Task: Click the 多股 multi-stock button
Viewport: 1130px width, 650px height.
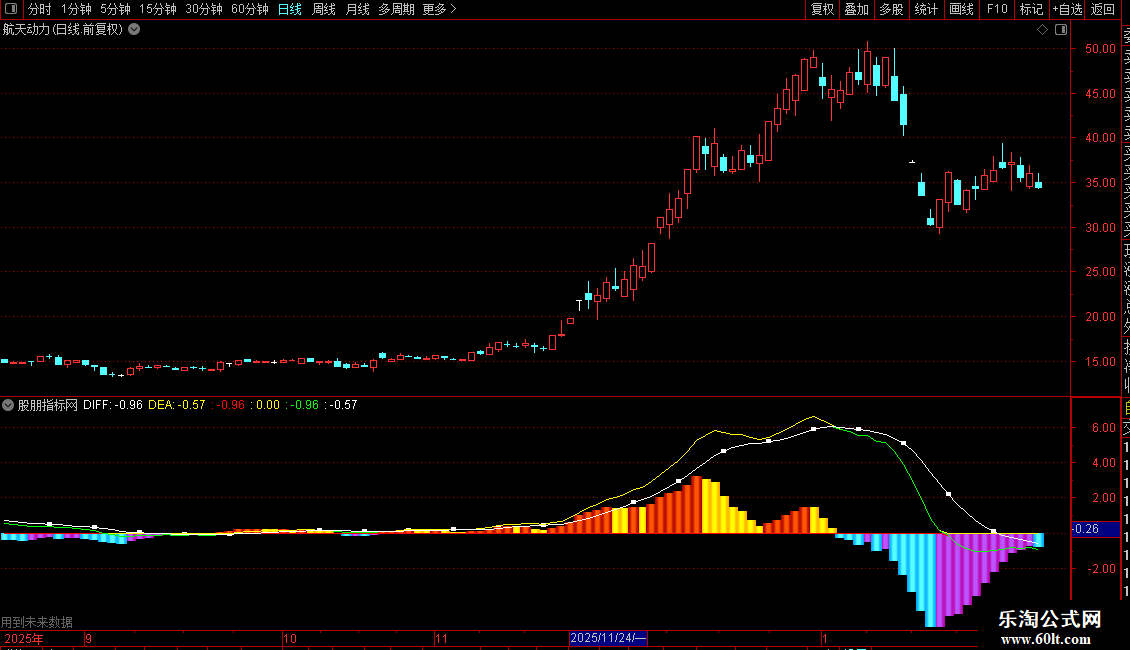Action: coord(891,9)
